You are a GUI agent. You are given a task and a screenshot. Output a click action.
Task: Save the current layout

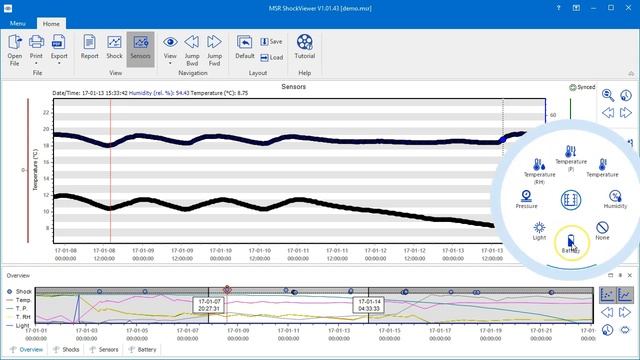click(271, 42)
